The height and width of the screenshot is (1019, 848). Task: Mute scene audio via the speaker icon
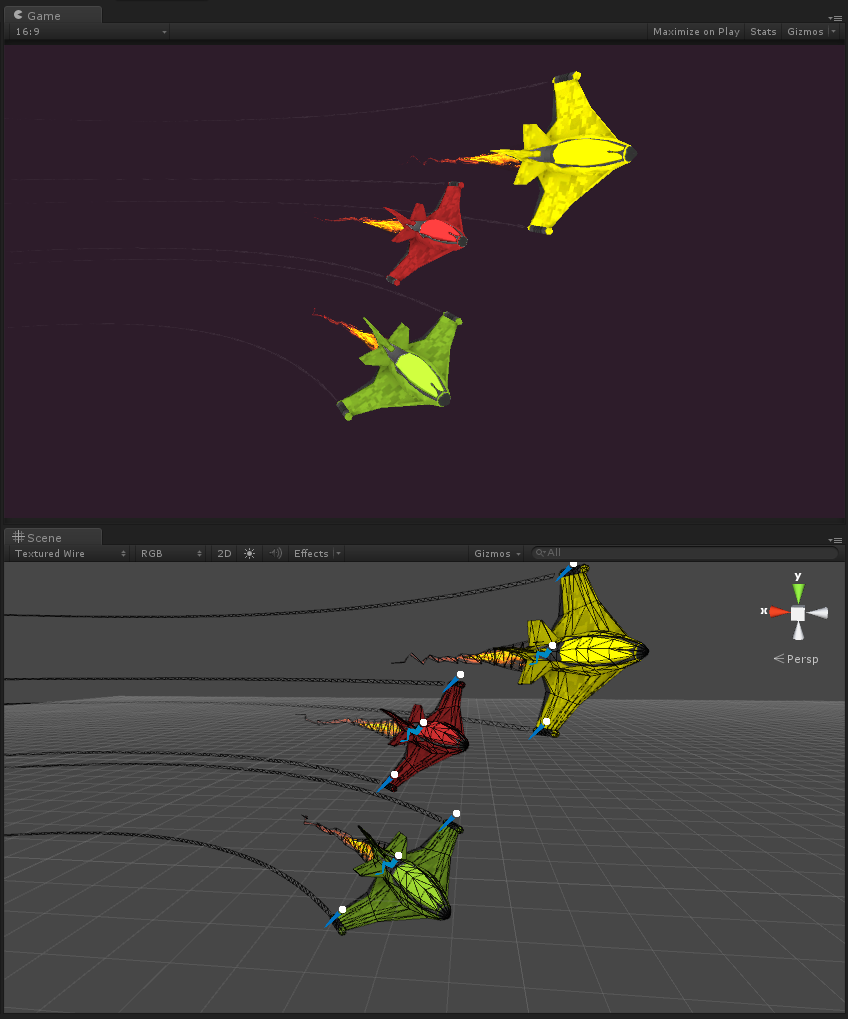click(x=275, y=553)
